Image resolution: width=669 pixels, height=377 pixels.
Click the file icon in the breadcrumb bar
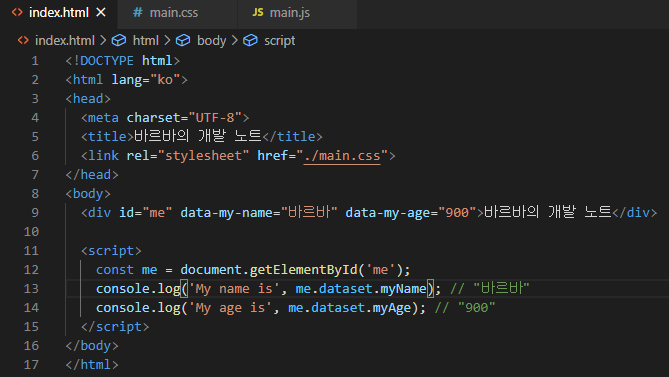tap(23, 41)
